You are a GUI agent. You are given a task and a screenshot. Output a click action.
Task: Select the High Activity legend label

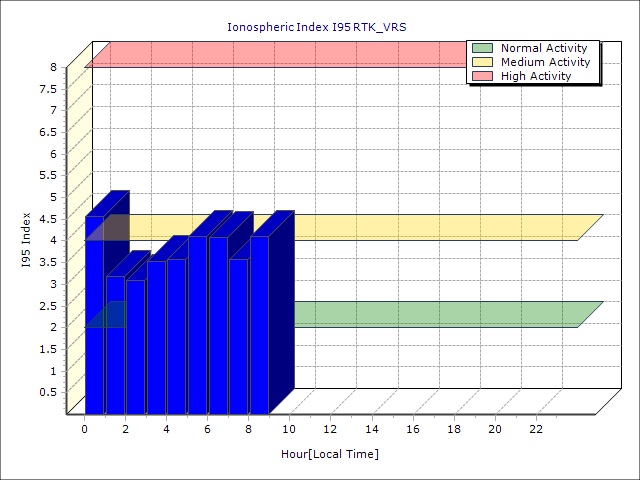(x=535, y=76)
